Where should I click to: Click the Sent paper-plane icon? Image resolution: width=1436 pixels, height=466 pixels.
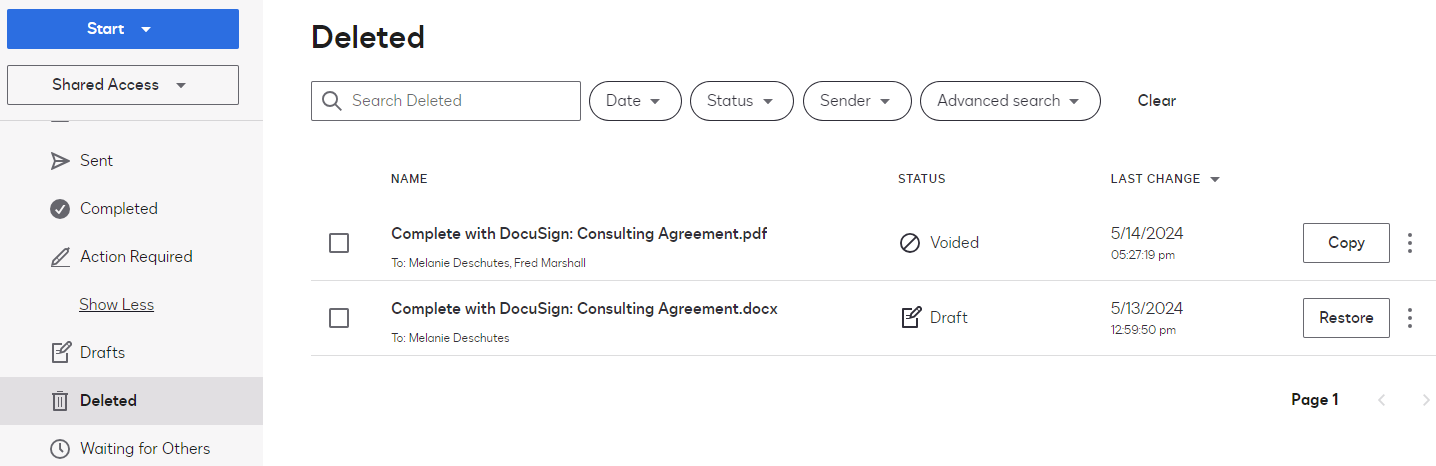coord(60,161)
